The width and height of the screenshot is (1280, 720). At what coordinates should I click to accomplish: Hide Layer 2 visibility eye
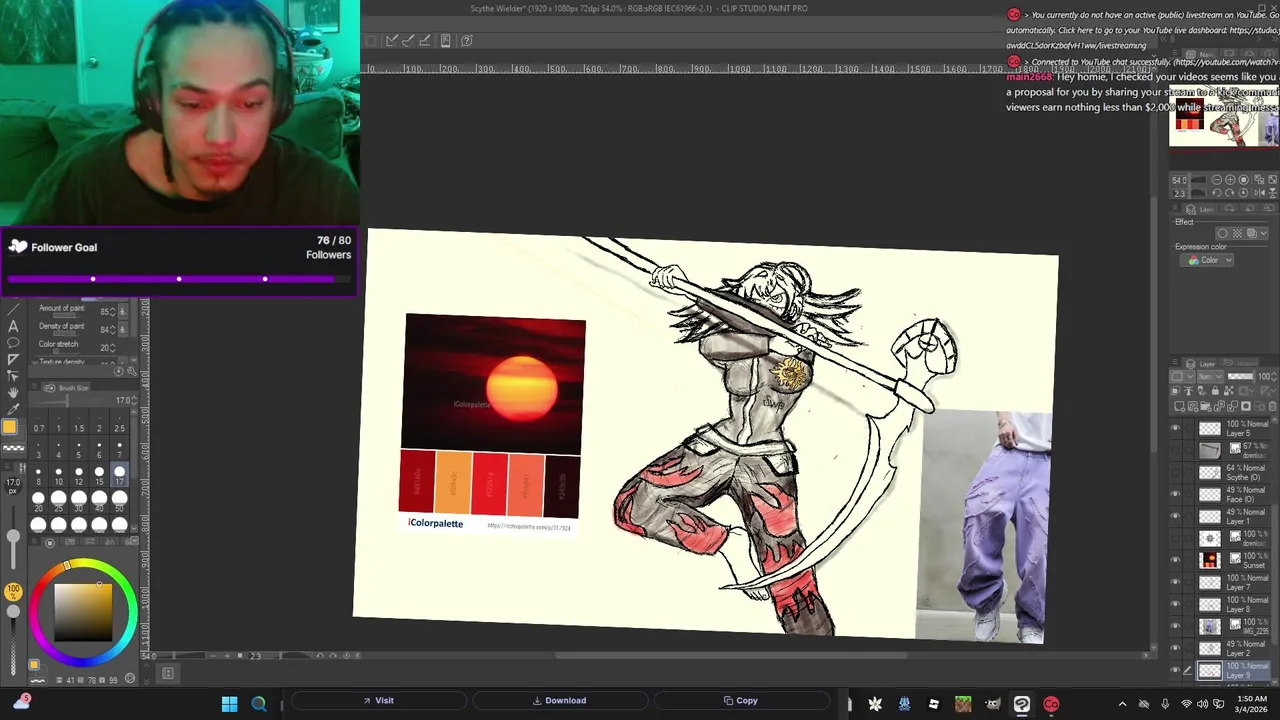click(1175, 648)
